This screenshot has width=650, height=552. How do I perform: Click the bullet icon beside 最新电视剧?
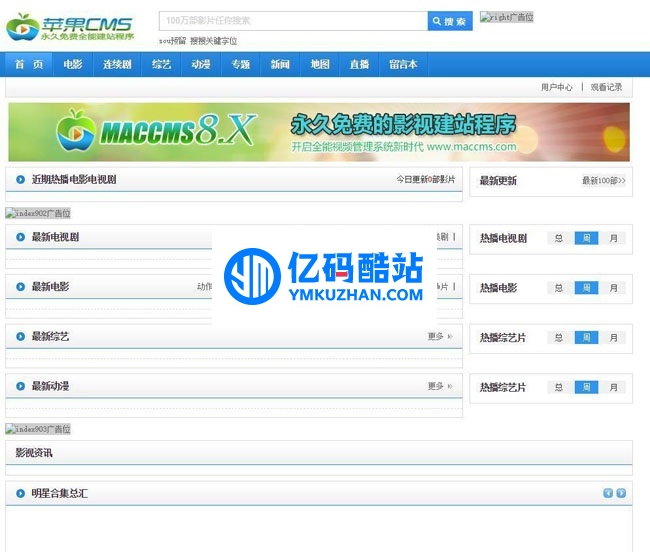20,237
